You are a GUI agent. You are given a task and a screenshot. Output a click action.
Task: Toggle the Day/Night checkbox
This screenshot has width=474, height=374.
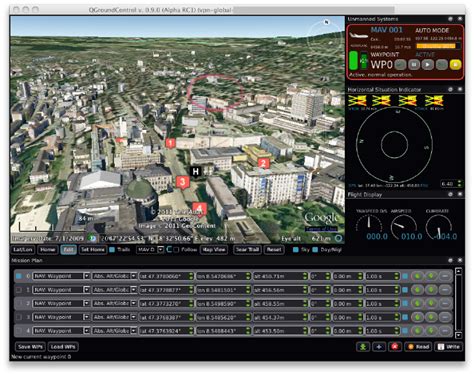click(x=315, y=250)
